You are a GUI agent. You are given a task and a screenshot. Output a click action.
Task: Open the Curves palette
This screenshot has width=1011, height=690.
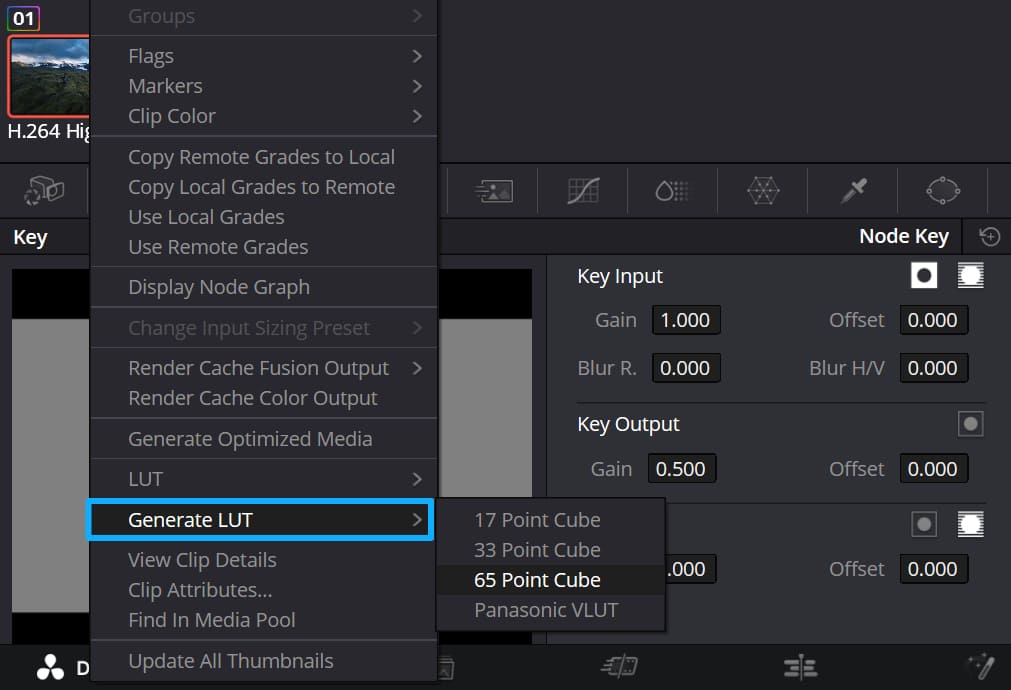(x=582, y=190)
